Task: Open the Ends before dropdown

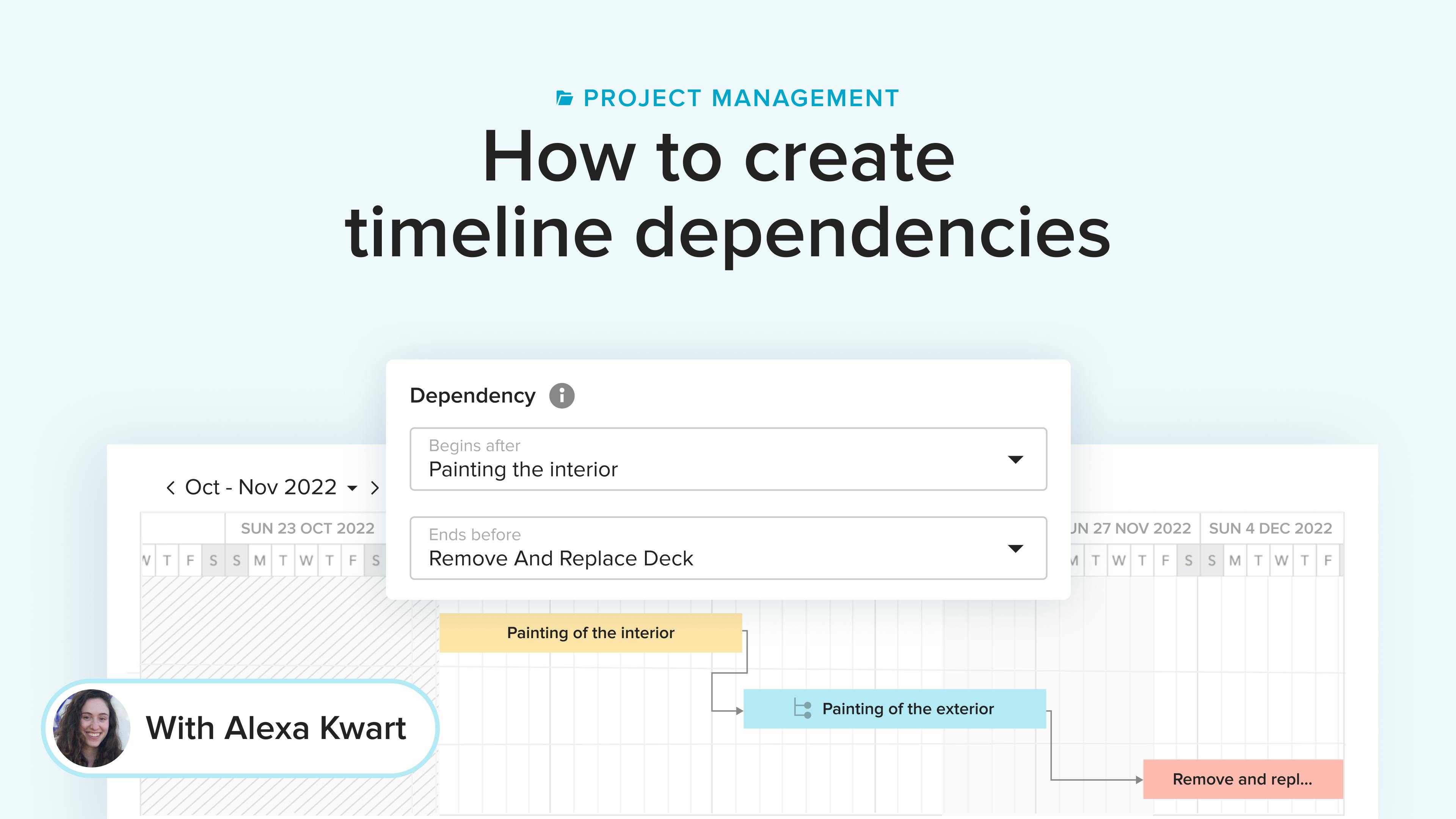Action: [728, 548]
